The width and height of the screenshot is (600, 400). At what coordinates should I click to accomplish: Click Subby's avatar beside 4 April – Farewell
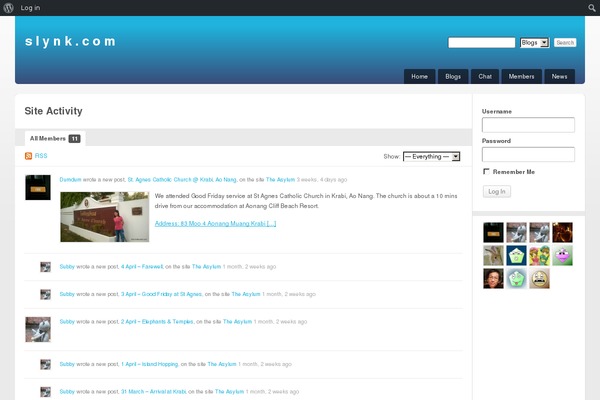[x=46, y=267]
